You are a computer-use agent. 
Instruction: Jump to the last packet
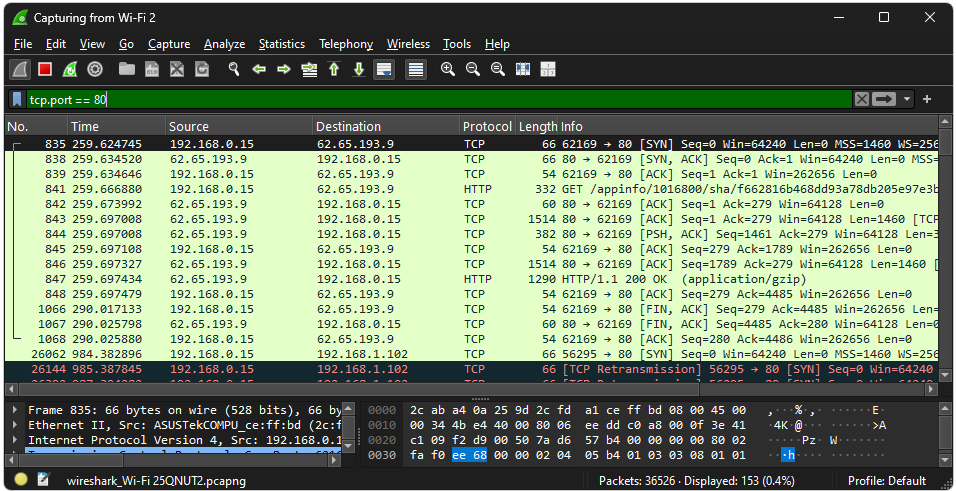tap(359, 69)
